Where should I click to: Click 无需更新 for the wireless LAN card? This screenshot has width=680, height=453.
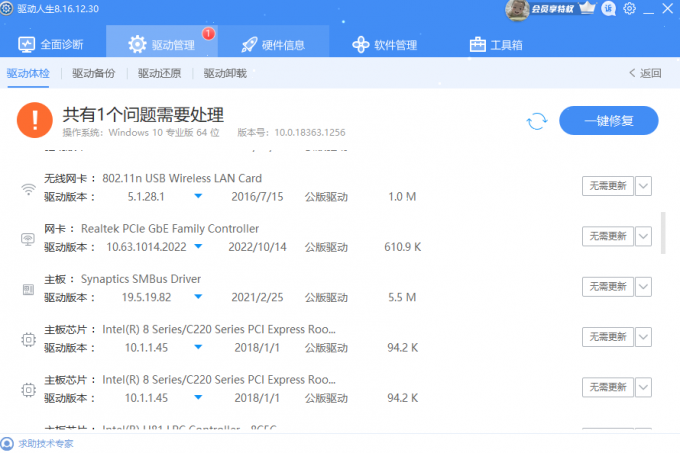click(x=608, y=186)
